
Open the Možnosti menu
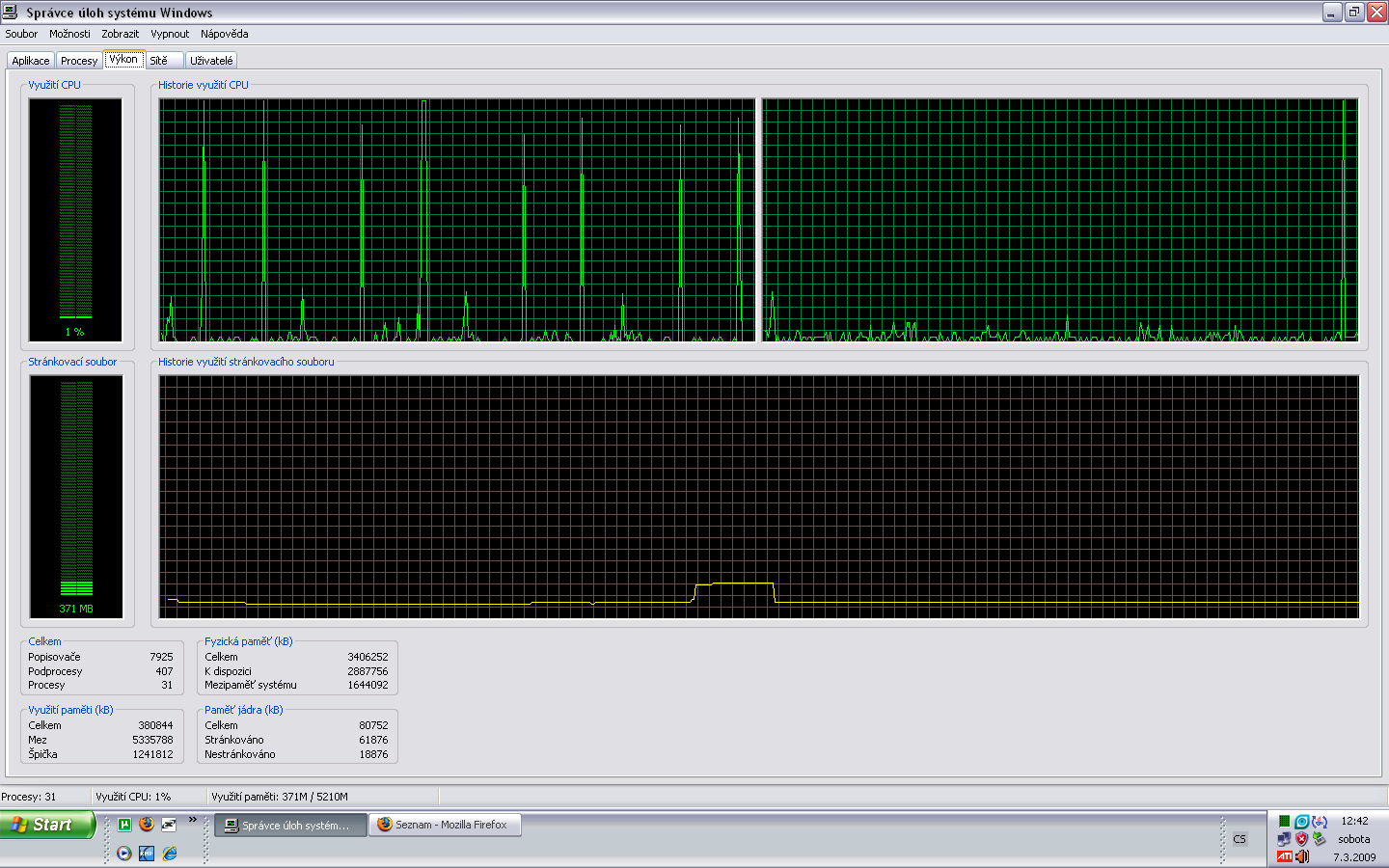pos(69,34)
